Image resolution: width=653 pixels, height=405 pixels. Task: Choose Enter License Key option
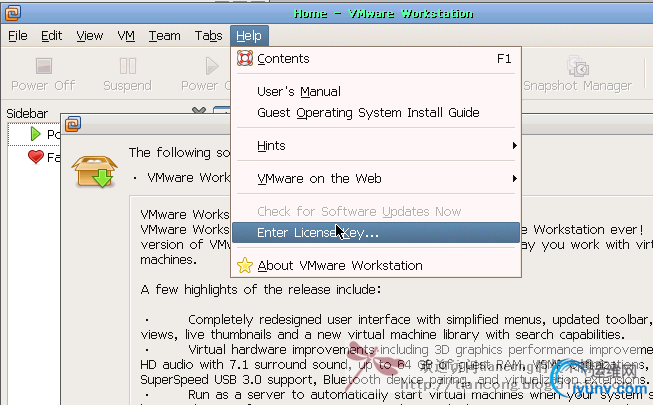coord(376,232)
